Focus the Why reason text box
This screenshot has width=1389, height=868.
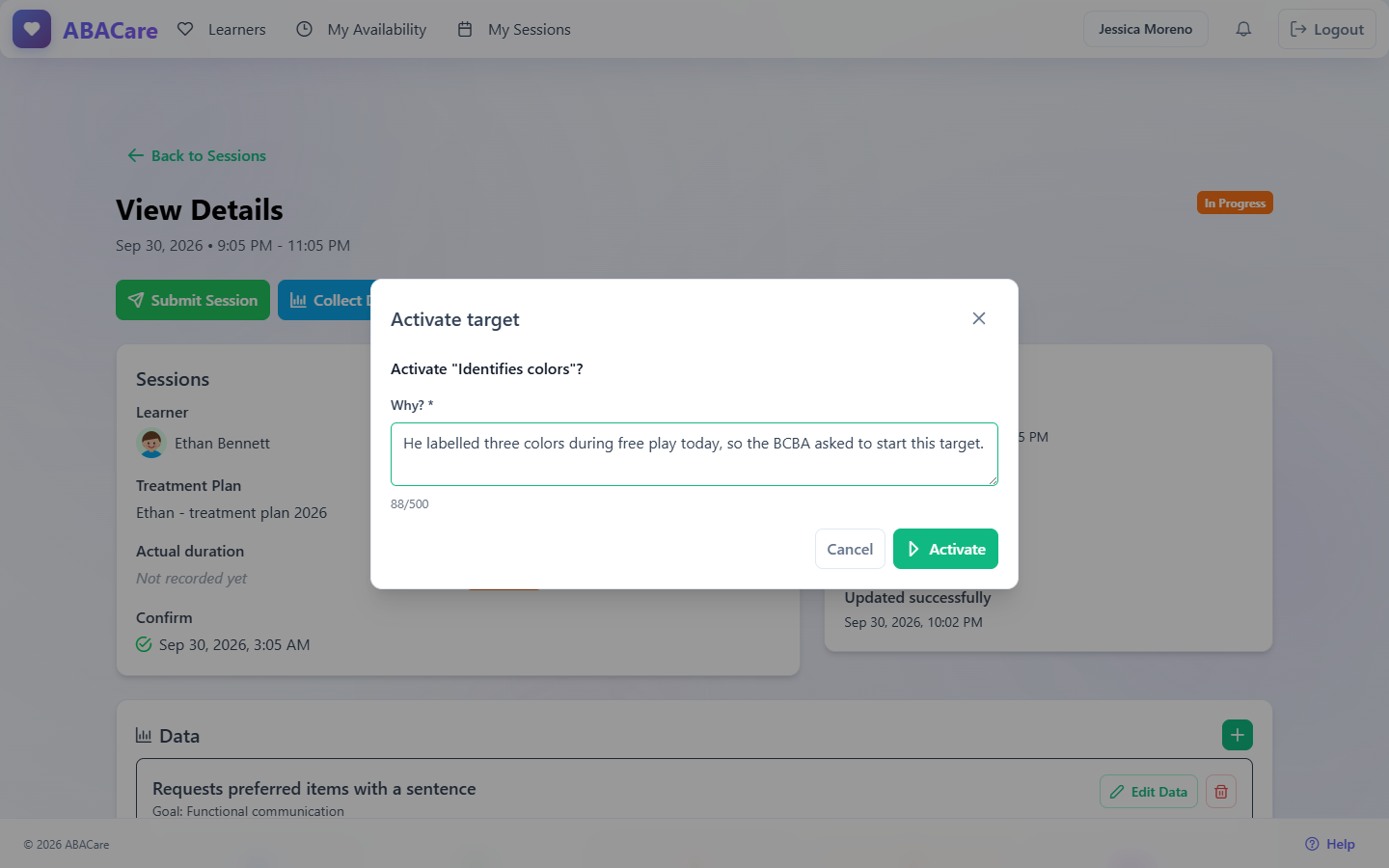(x=694, y=454)
